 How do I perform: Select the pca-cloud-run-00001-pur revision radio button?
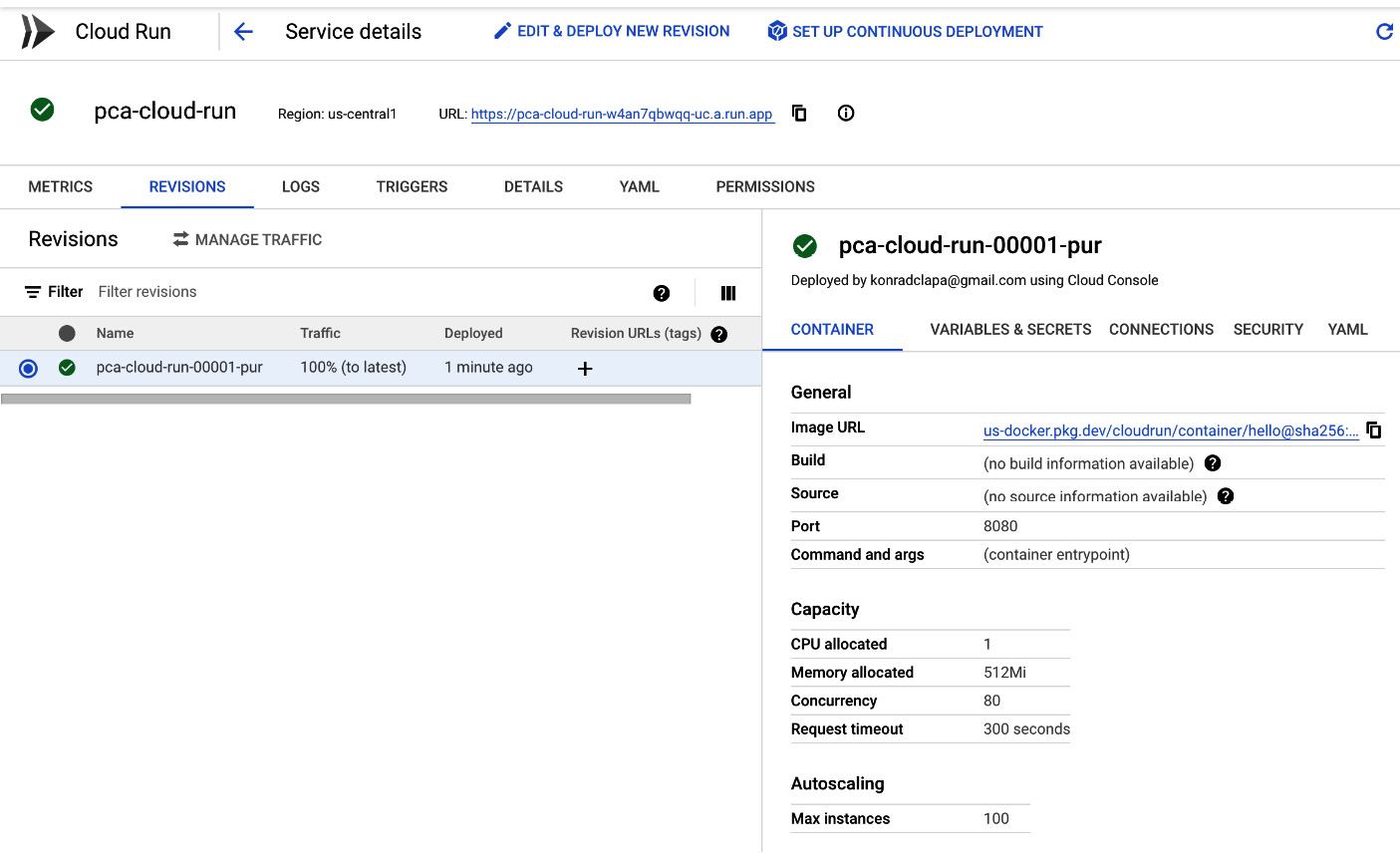coord(28,369)
